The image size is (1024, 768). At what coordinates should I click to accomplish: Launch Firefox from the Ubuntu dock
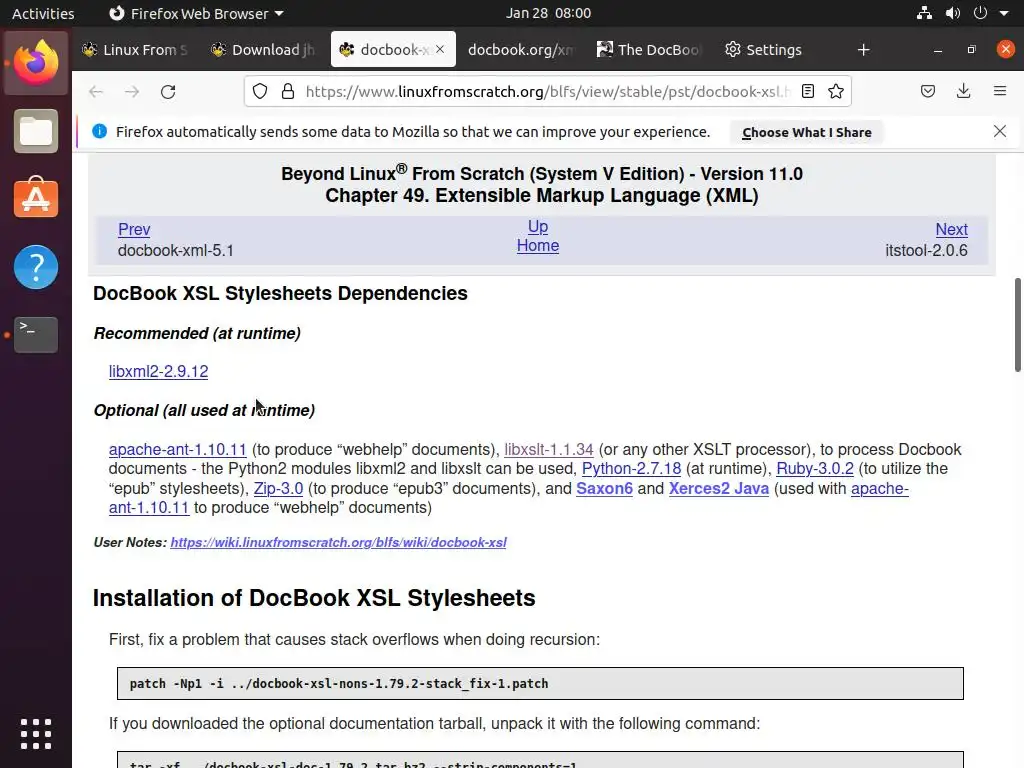(x=36, y=63)
